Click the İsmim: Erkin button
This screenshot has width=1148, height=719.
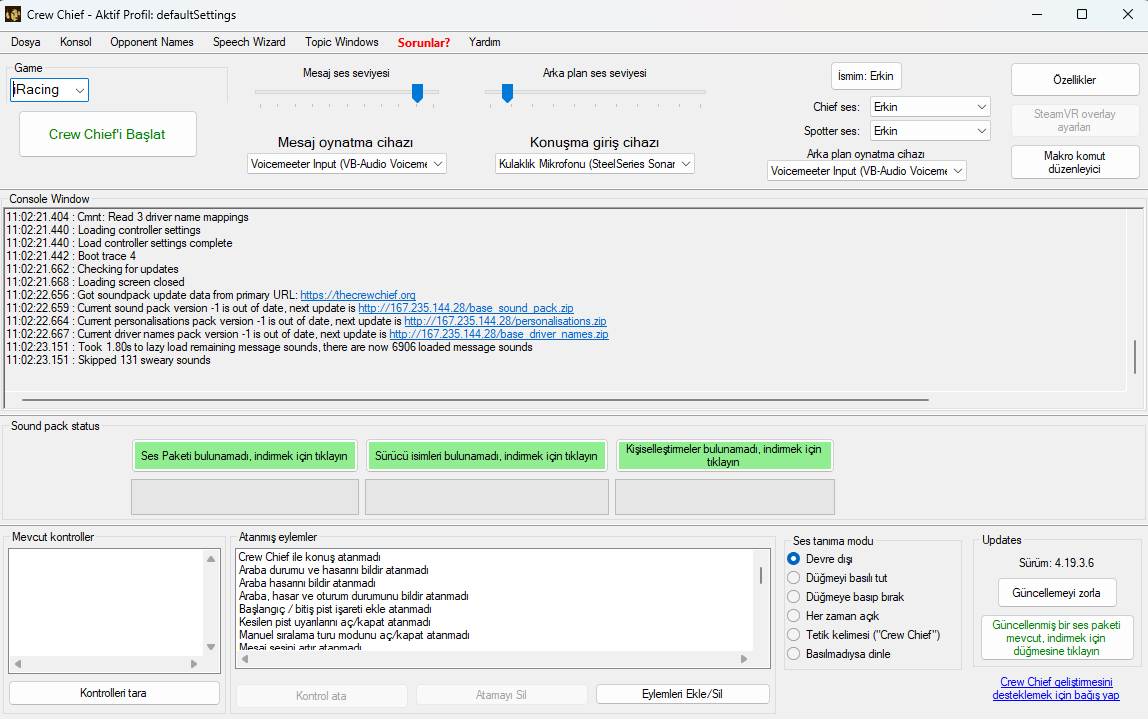pos(866,76)
